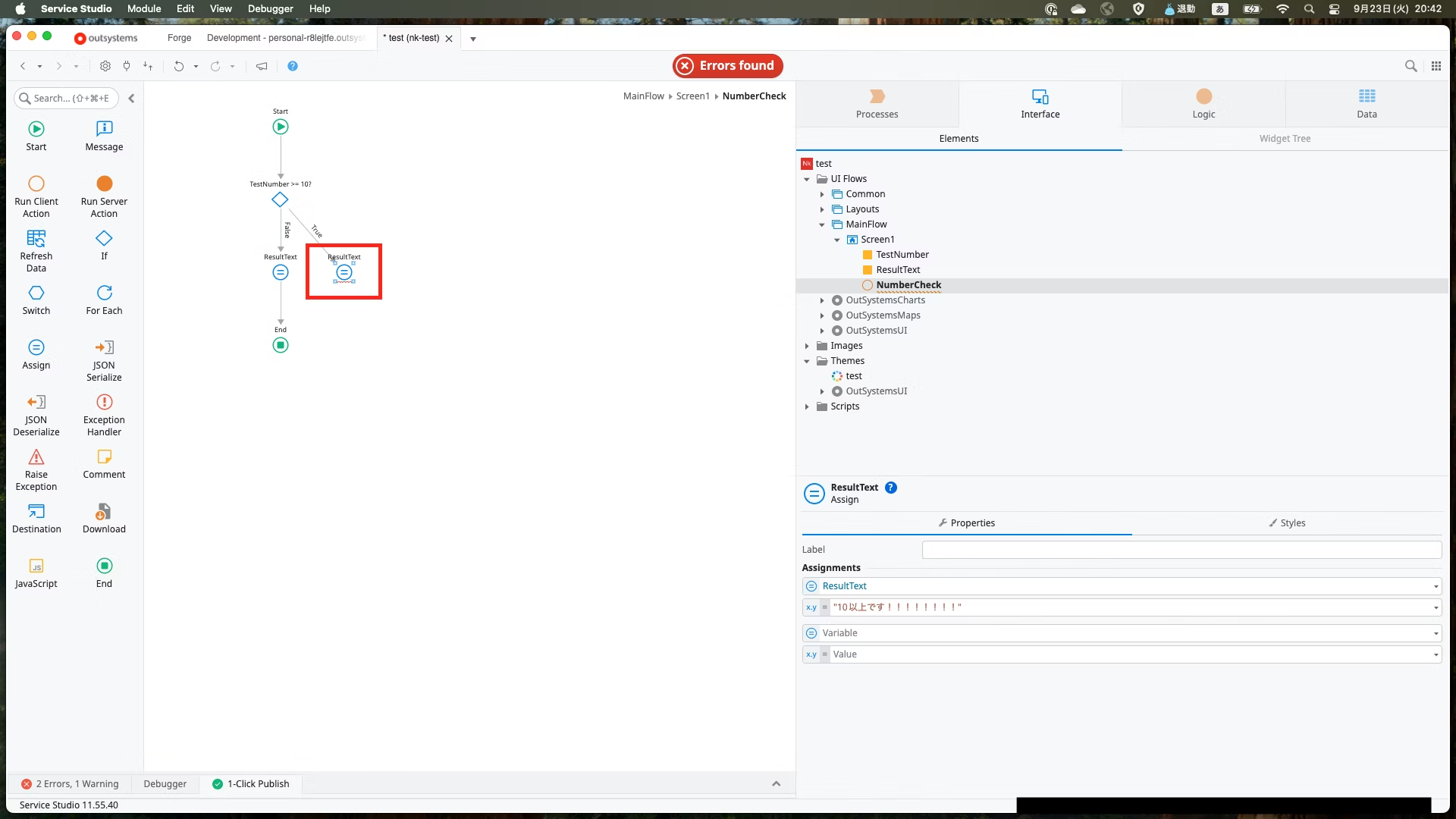Click the Label input field
Screen dimensions: 1456x819
1181,550
